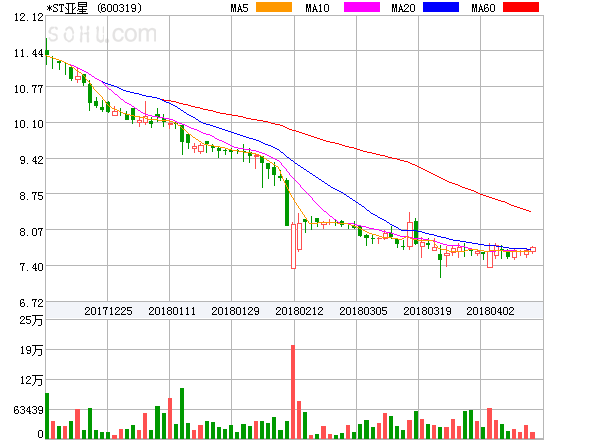
Task: Click the 20180305 date label
Action: click(x=363, y=311)
